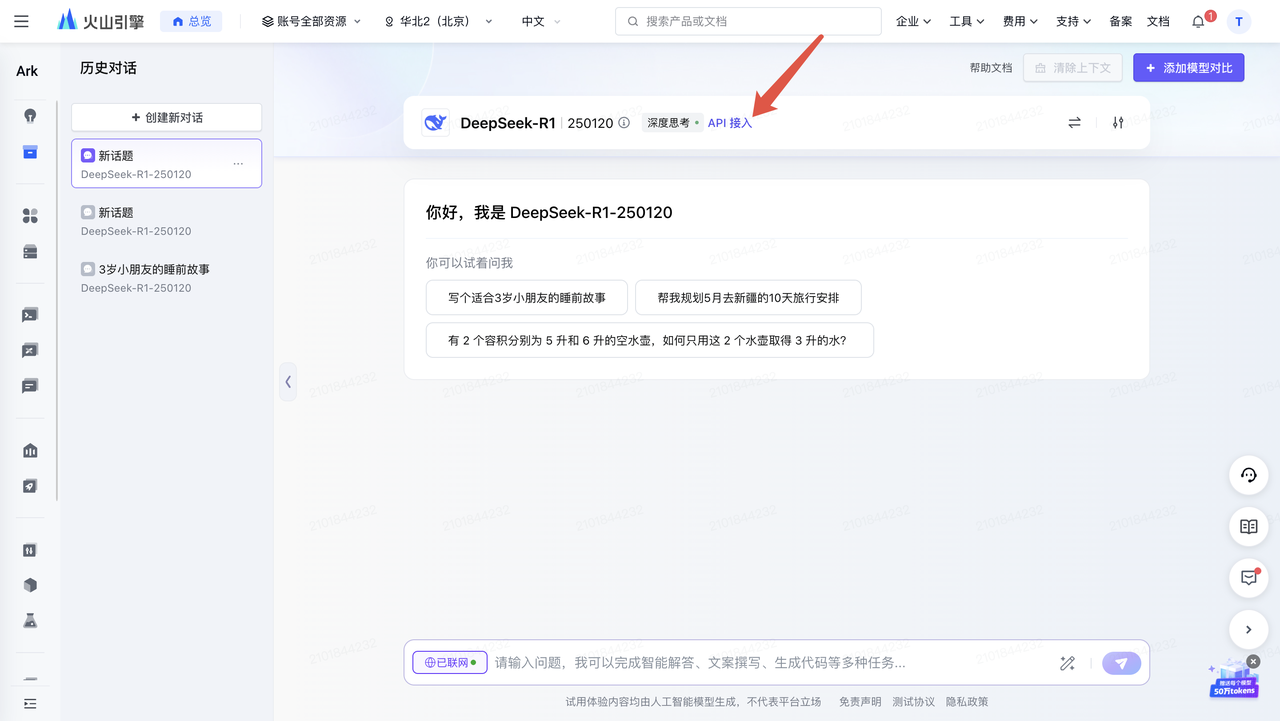This screenshot has width=1280, height=721.
Task: Click the magic wand prompt optimizer
Action: click(1067, 663)
